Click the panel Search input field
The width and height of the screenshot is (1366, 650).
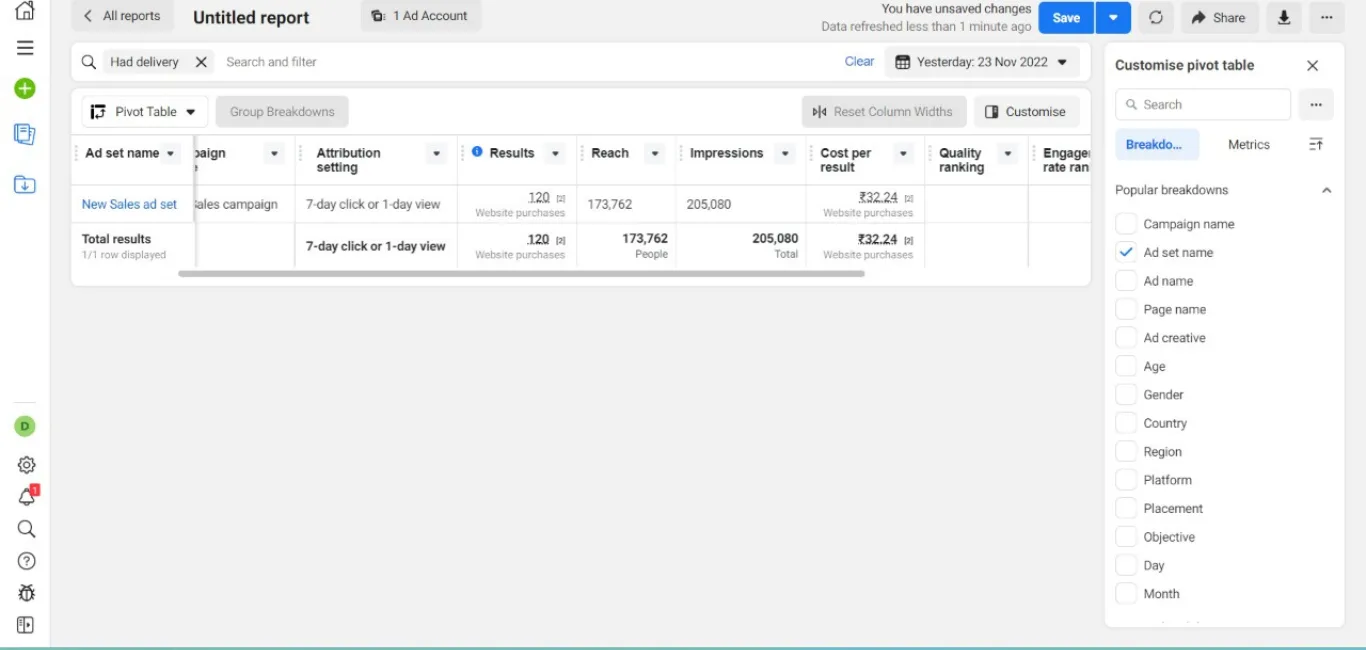pos(1203,104)
